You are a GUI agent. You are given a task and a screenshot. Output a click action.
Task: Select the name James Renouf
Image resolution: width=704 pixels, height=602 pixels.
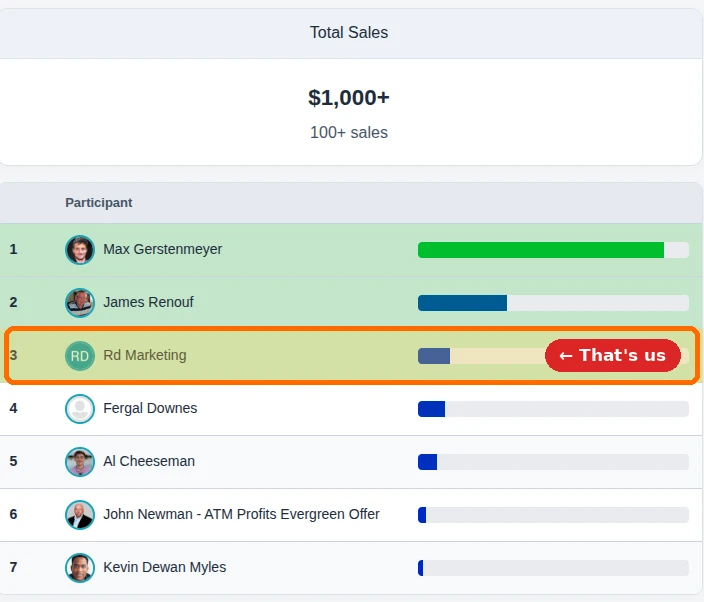click(149, 302)
